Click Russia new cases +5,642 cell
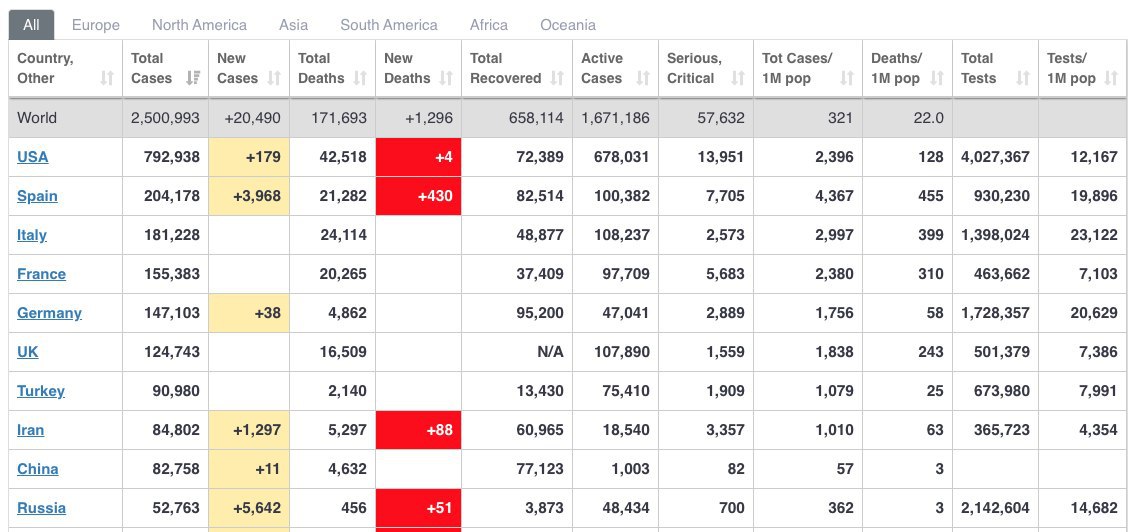Image resolution: width=1134 pixels, height=532 pixels. [249, 508]
